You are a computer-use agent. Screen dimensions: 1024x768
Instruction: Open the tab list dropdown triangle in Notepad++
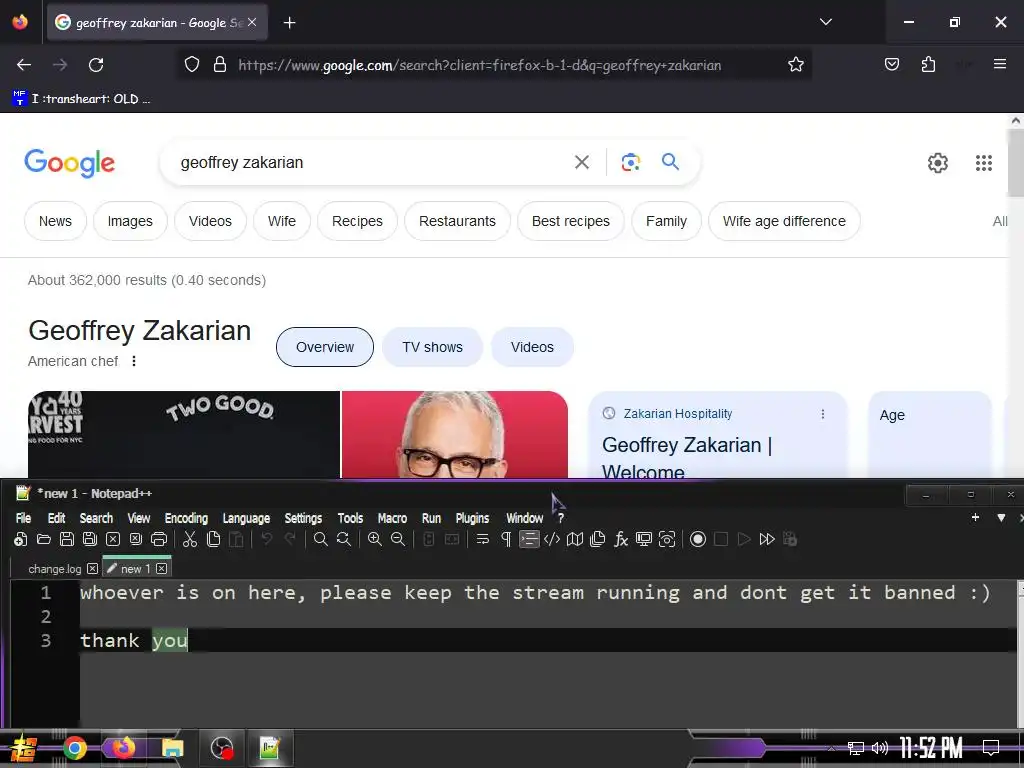[x=1001, y=518]
